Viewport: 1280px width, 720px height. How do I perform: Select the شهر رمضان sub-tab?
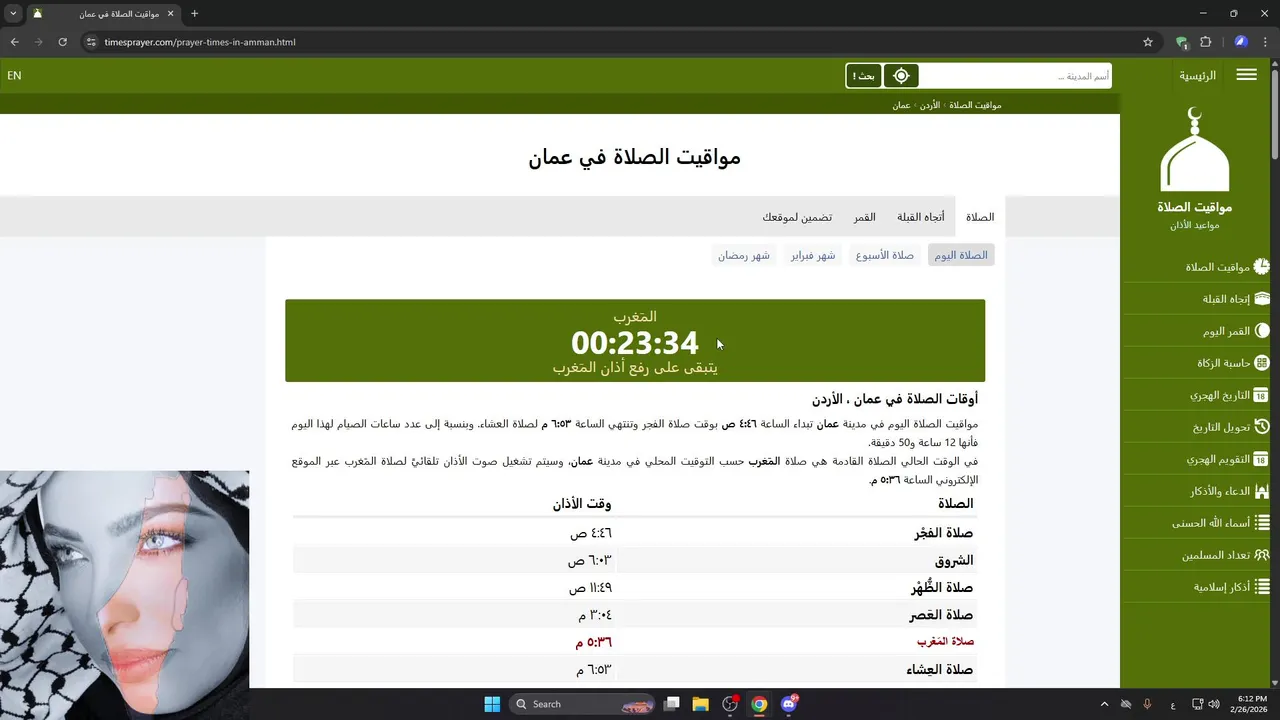point(744,255)
